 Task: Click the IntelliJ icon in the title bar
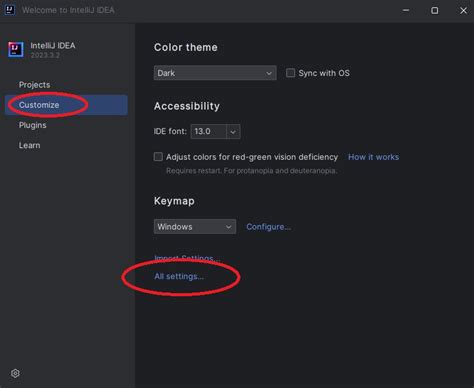(10, 10)
